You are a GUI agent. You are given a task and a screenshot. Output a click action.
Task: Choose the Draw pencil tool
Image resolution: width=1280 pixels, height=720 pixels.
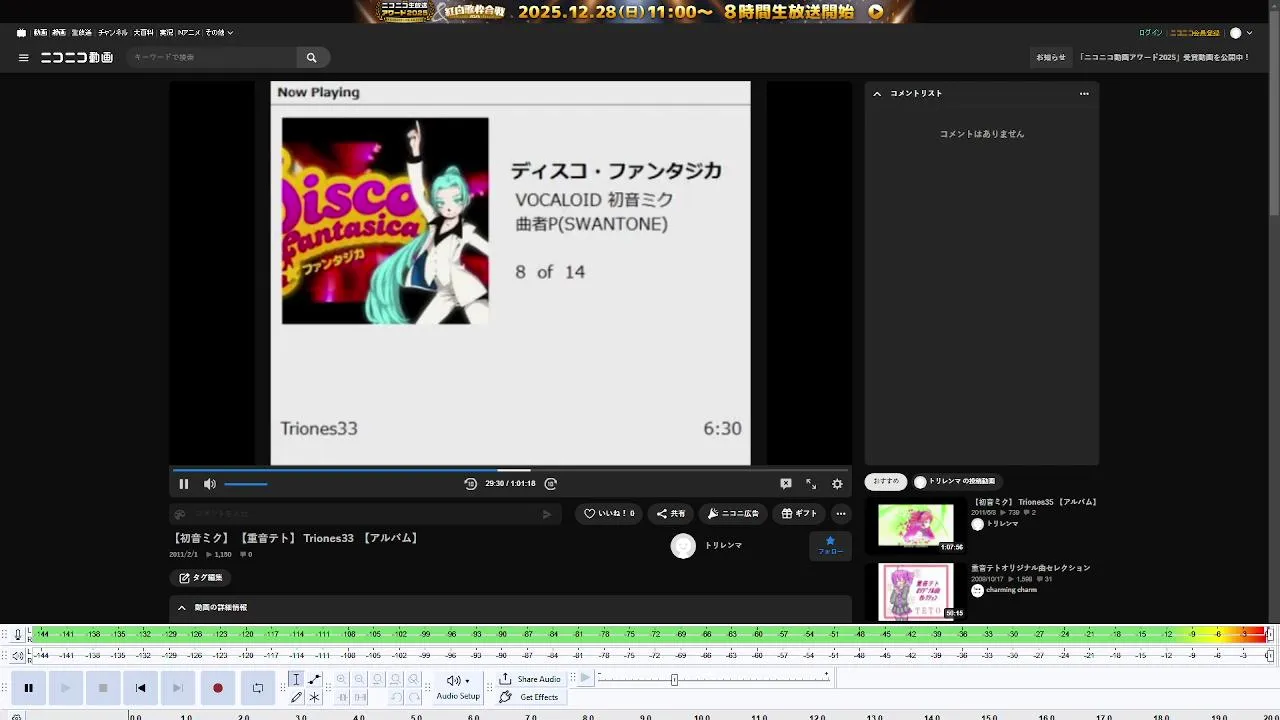click(296, 697)
